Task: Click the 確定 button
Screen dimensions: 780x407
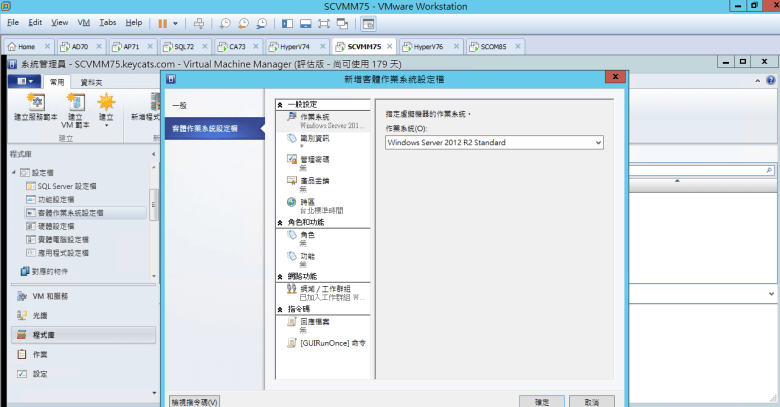Action: click(x=541, y=401)
